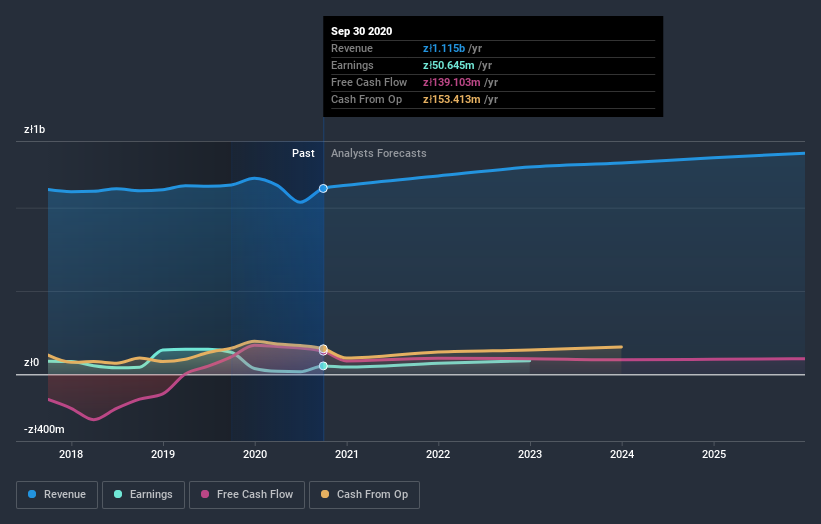Toggle the Cash From Op legend button
The width and height of the screenshot is (821, 524).
(364, 495)
